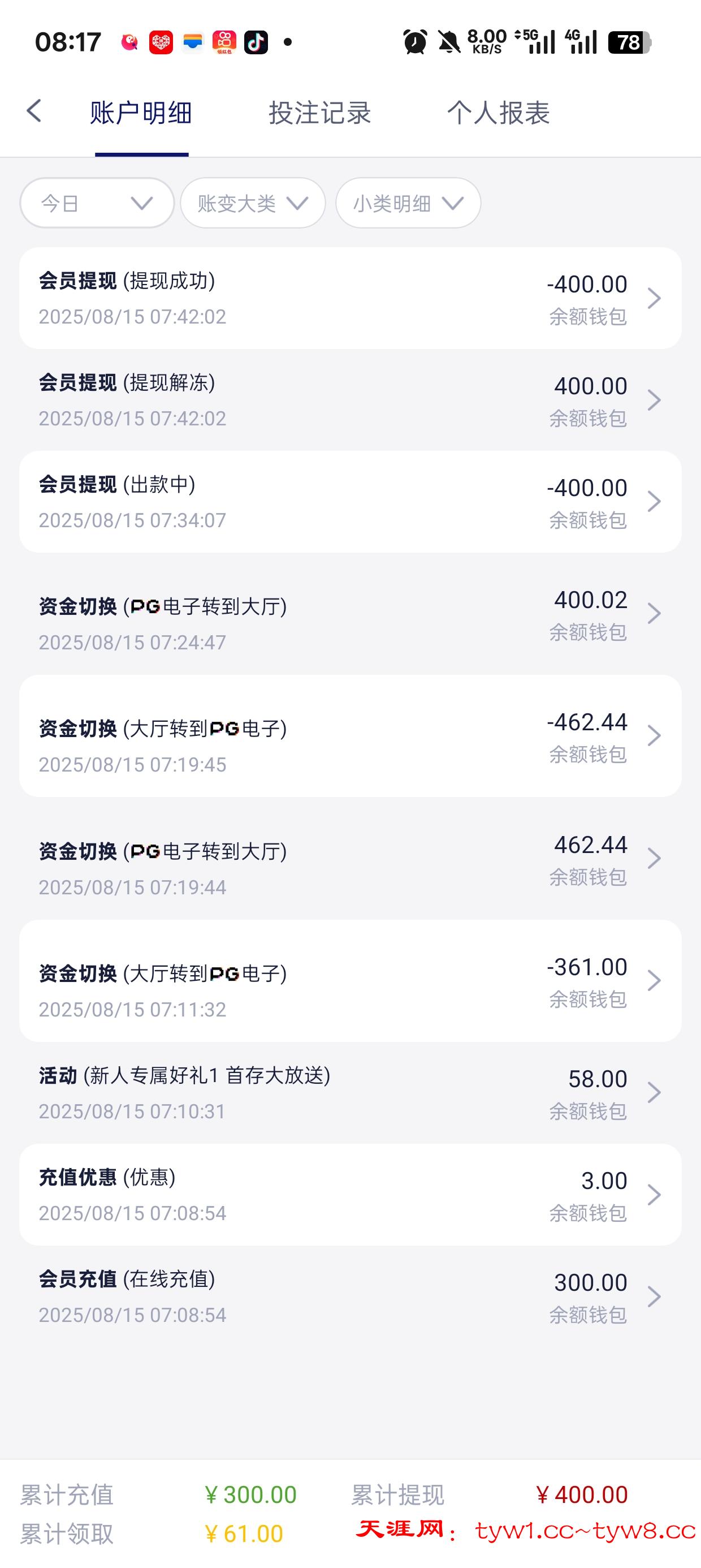Open the 提现解冻 400.00 transaction
Screen dimensions: 701x1568
point(350,400)
